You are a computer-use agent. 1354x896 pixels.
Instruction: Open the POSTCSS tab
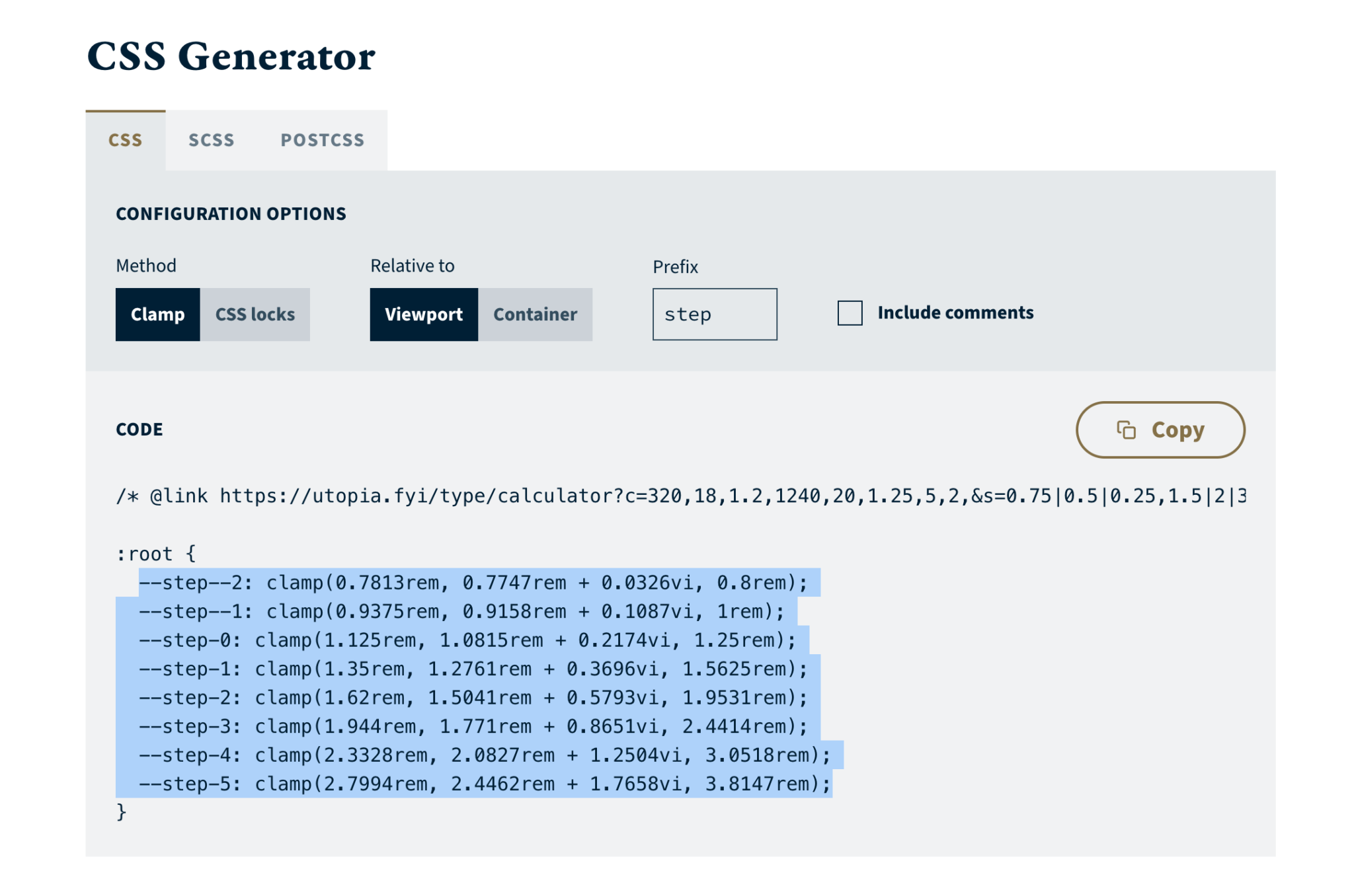coord(322,140)
